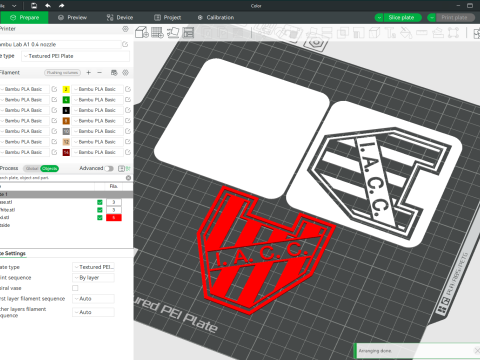Switch Process scope to Global
480x360 pixels.
32,169
